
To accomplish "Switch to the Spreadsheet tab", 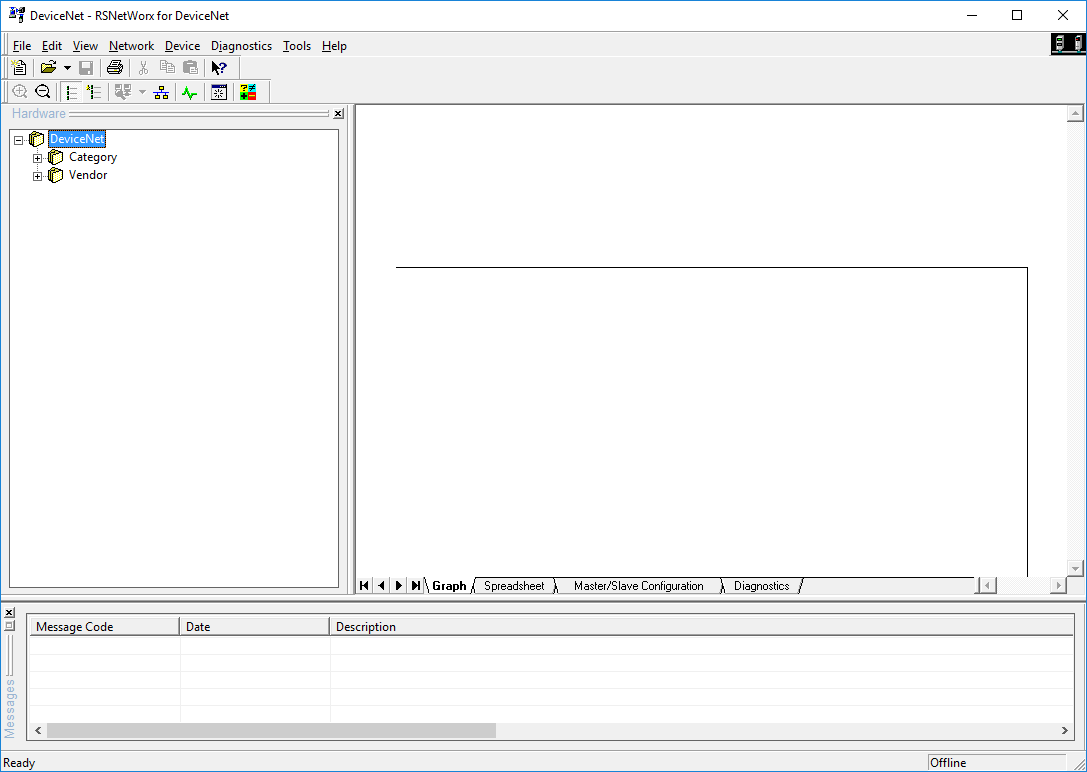I will [514, 586].
